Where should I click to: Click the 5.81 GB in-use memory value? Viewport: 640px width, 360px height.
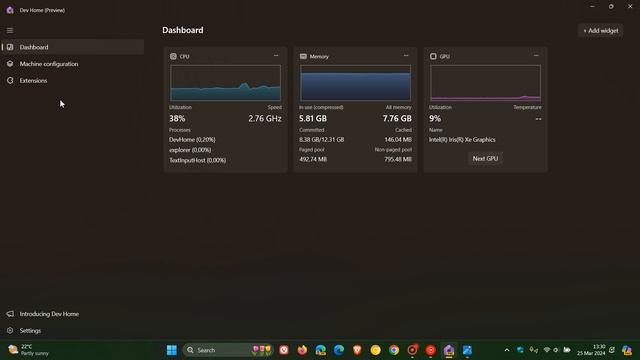click(313, 118)
